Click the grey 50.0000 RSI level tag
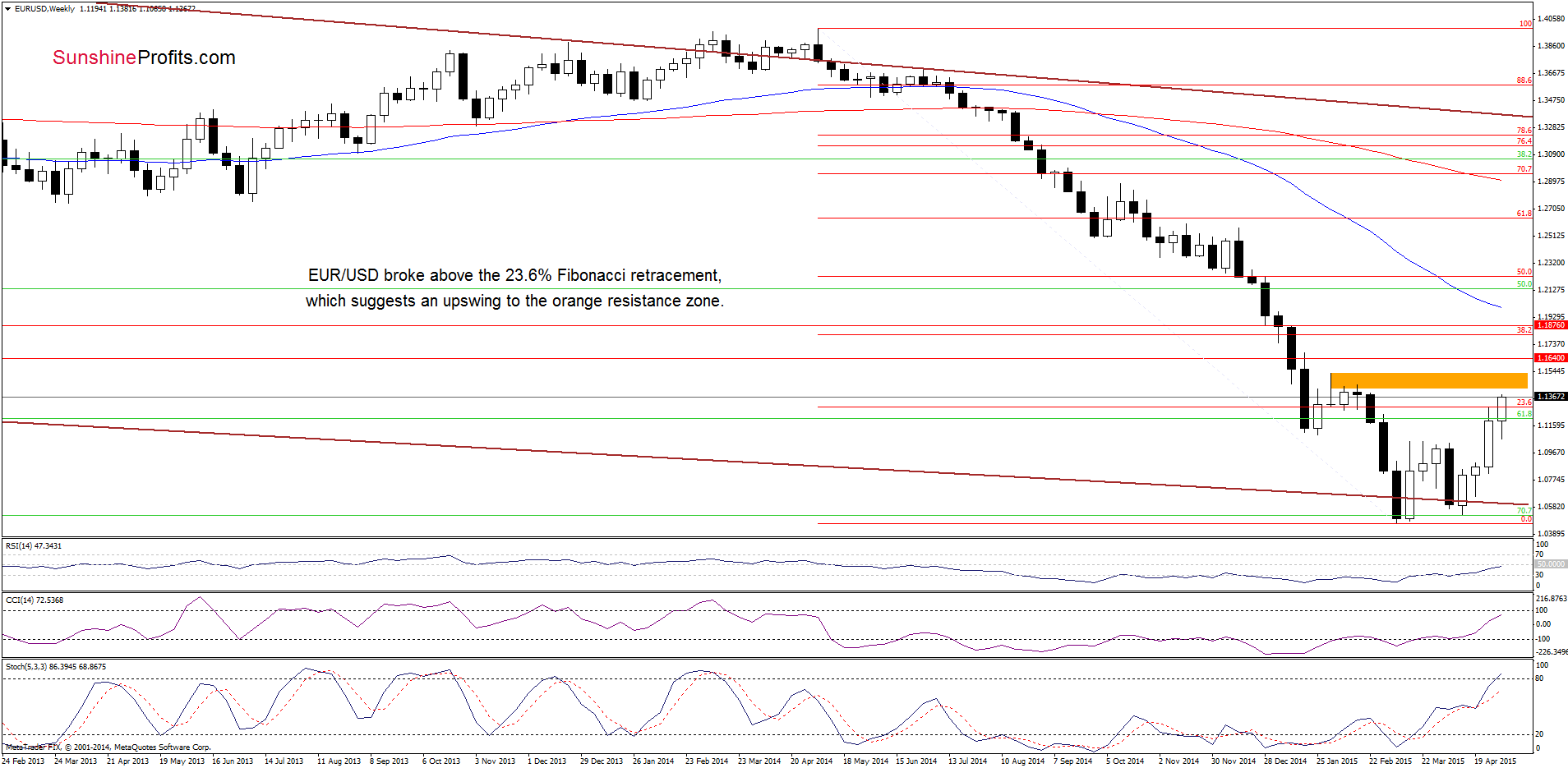This screenshot has width=1568, height=768. pyautogui.click(x=1551, y=563)
